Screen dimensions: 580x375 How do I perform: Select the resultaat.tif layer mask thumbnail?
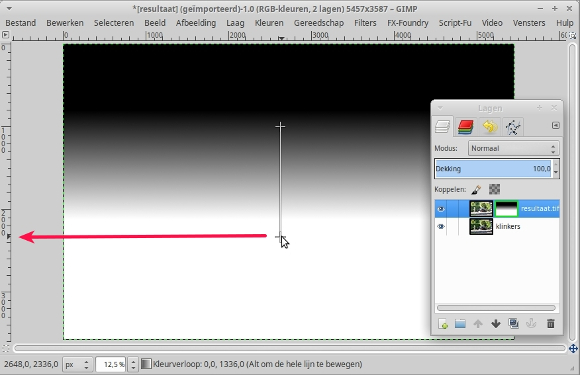coord(506,209)
